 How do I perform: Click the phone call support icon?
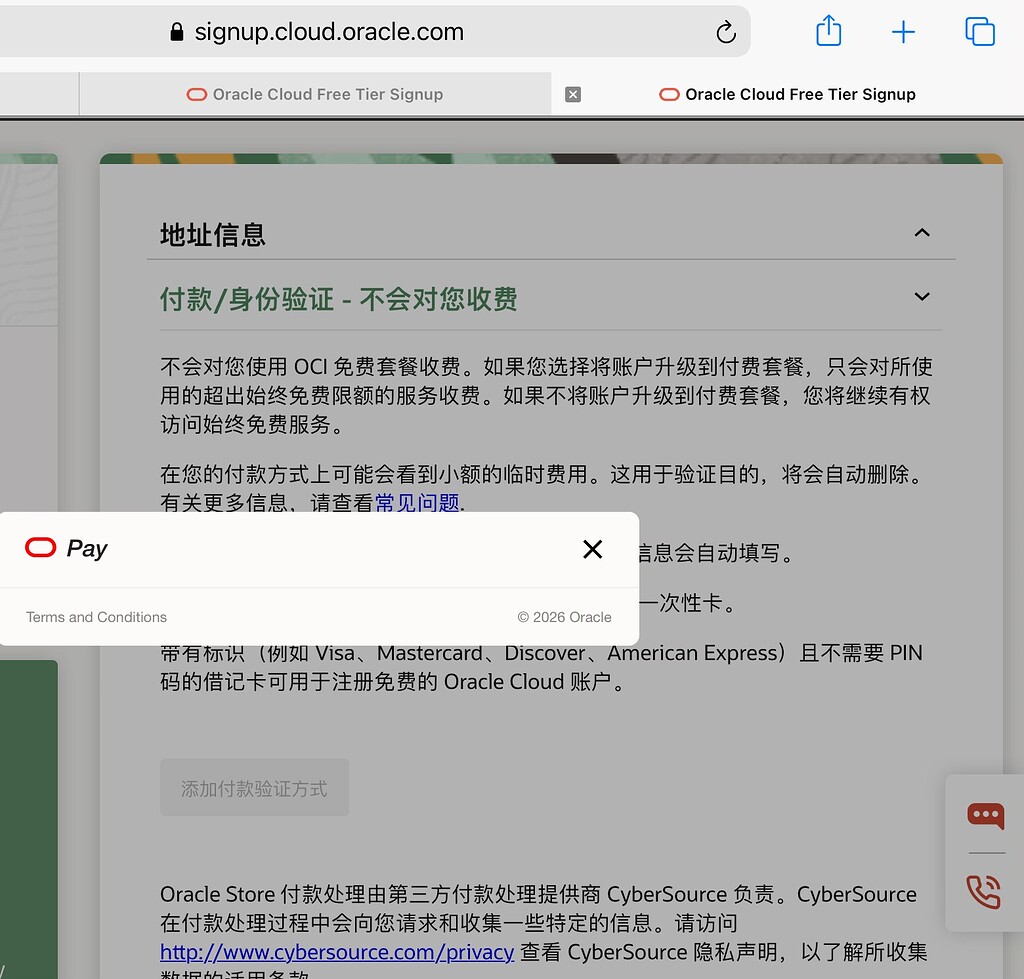coord(984,891)
